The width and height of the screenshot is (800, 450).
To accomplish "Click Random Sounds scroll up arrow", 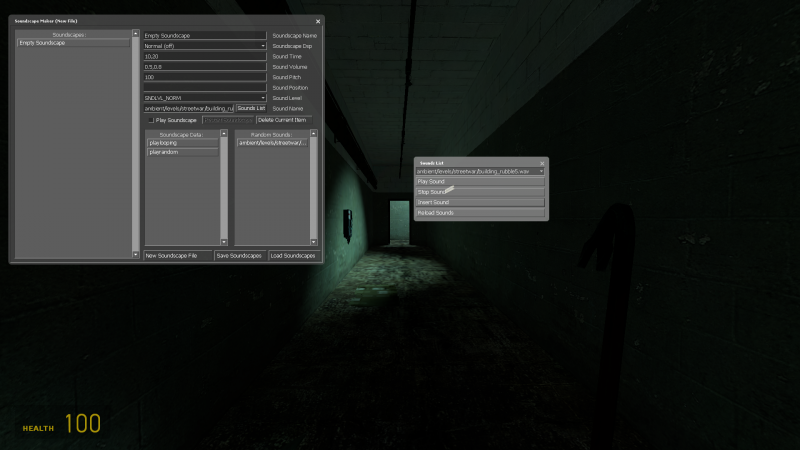I will [314, 133].
